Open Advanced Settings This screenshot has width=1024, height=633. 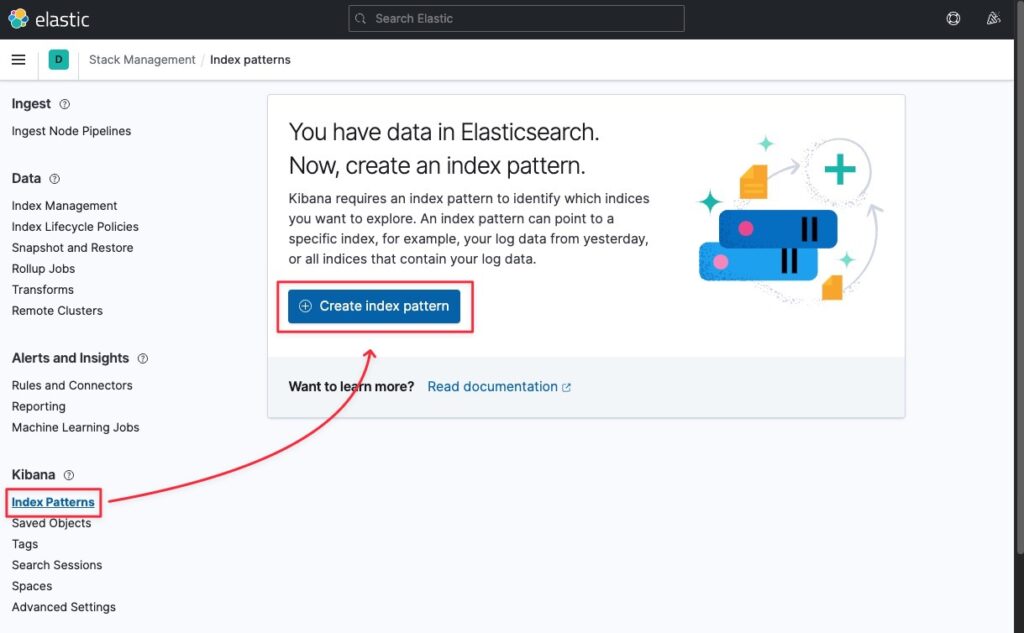(63, 607)
